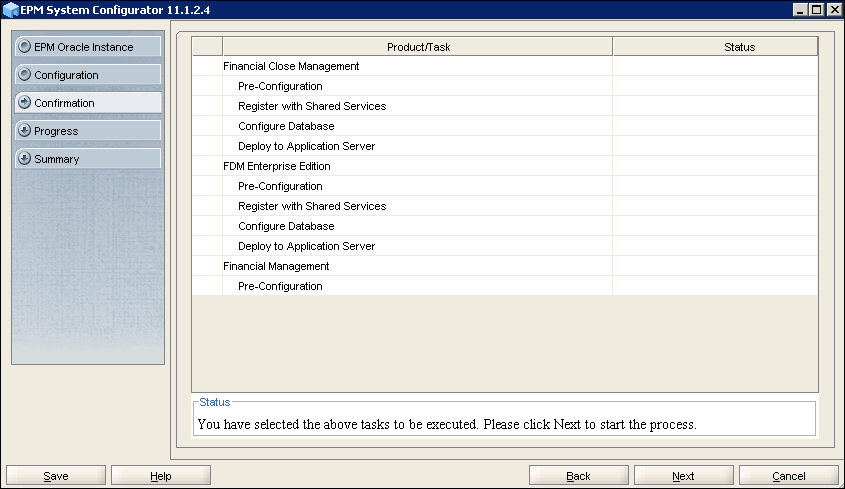Maximize the configurator window

pyautogui.click(x=817, y=9)
